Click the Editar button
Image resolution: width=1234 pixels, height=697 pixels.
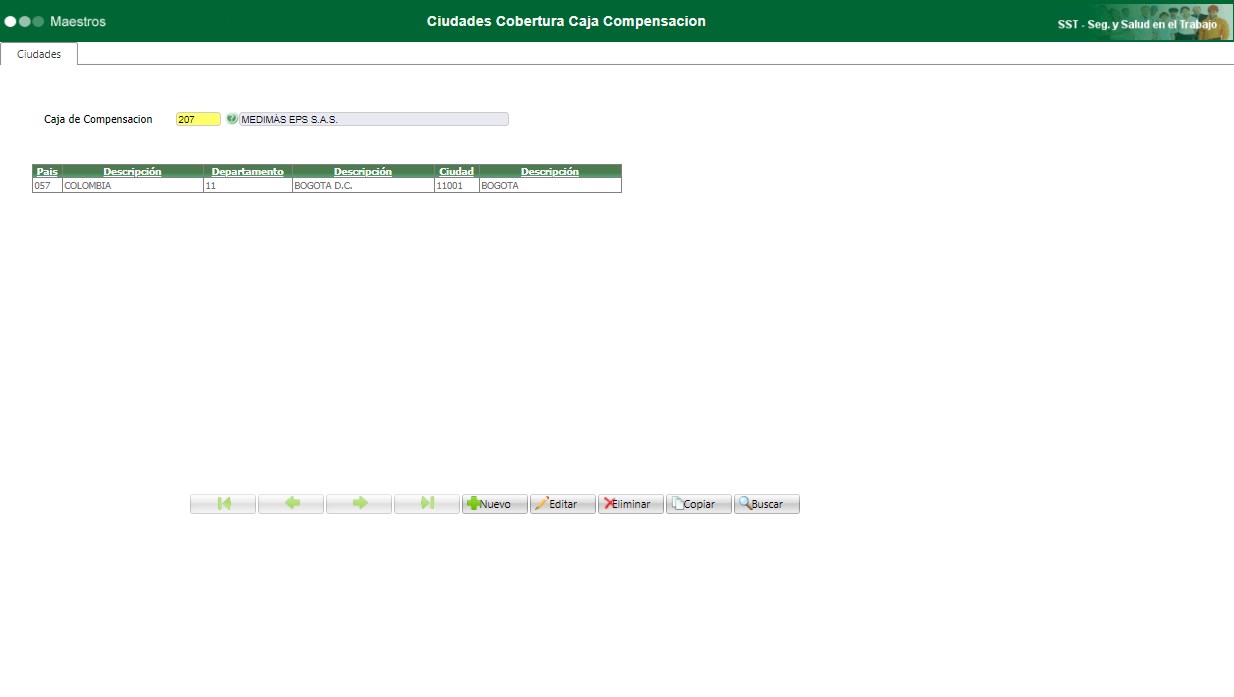pos(563,504)
